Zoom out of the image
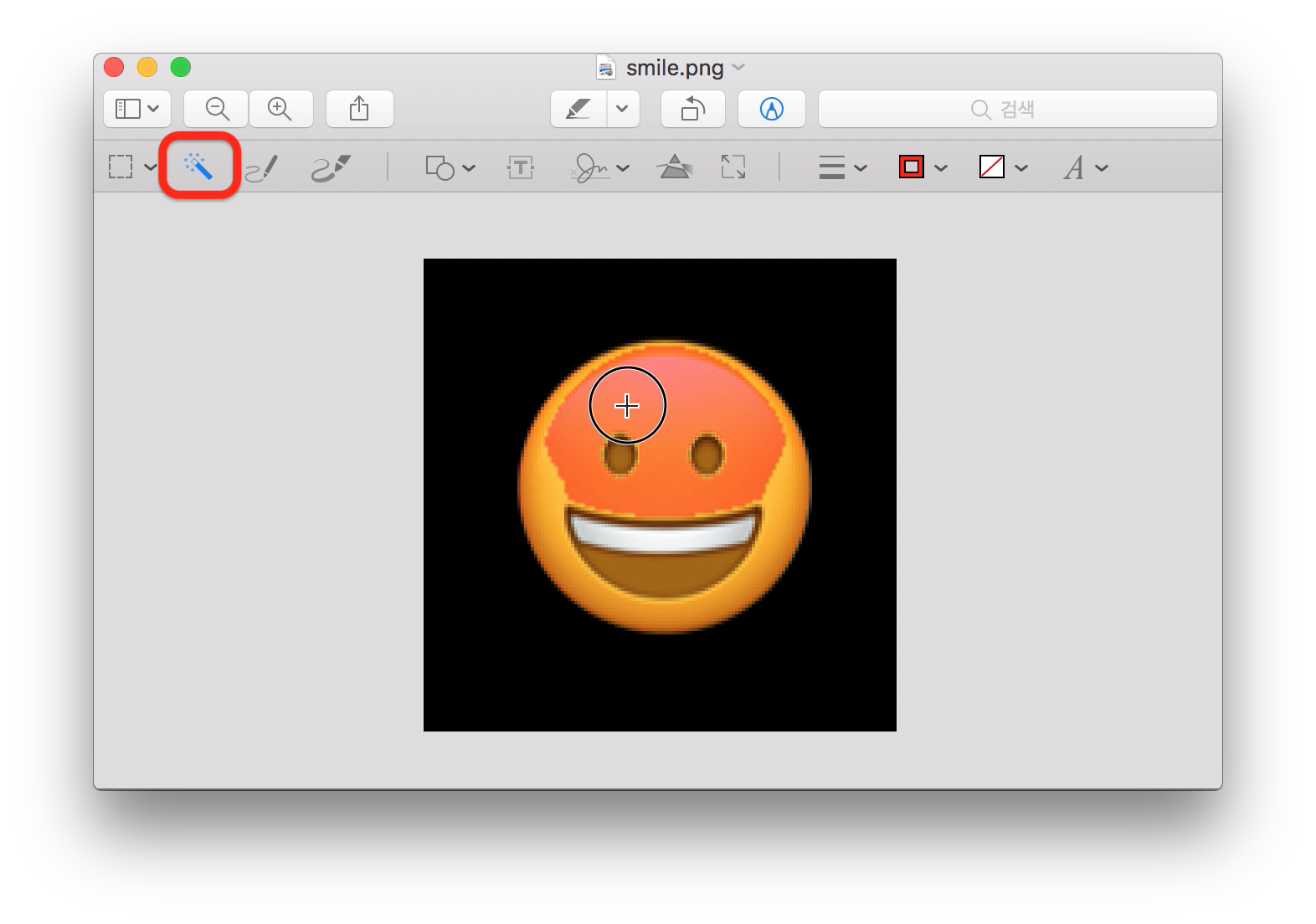This screenshot has width=1316, height=924. point(217,109)
